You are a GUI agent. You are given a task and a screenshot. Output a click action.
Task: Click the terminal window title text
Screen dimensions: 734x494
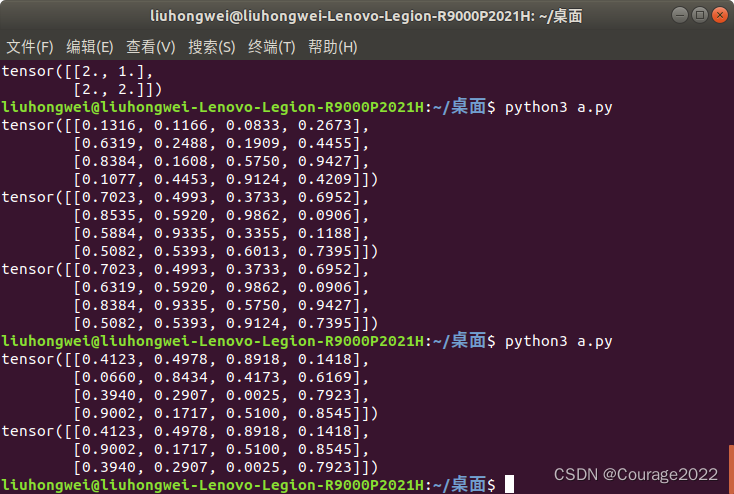point(366,16)
